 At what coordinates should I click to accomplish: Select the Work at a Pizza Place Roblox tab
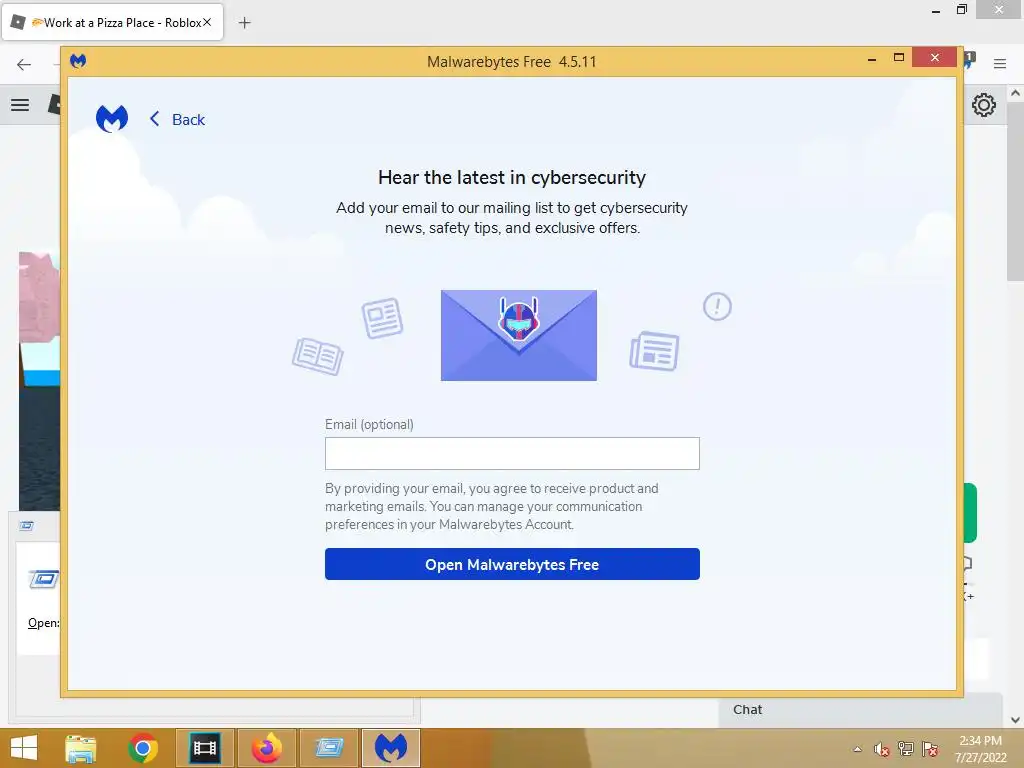(x=112, y=23)
